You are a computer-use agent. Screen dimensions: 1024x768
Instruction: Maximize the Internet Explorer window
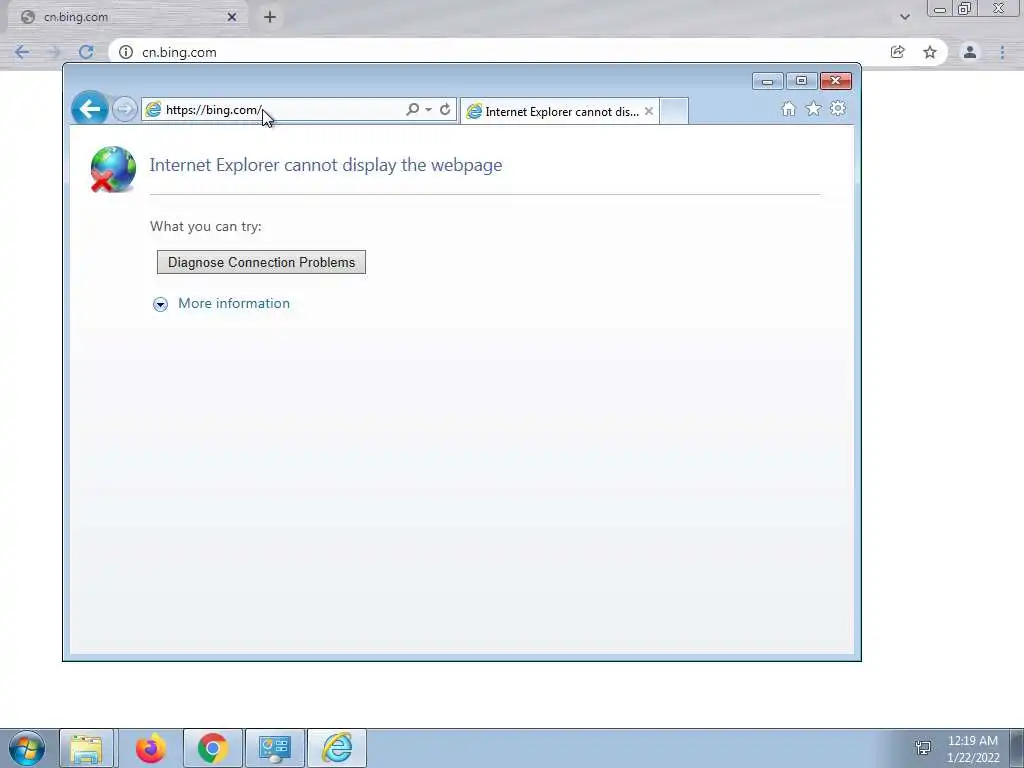pyautogui.click(x=801, y=81)
